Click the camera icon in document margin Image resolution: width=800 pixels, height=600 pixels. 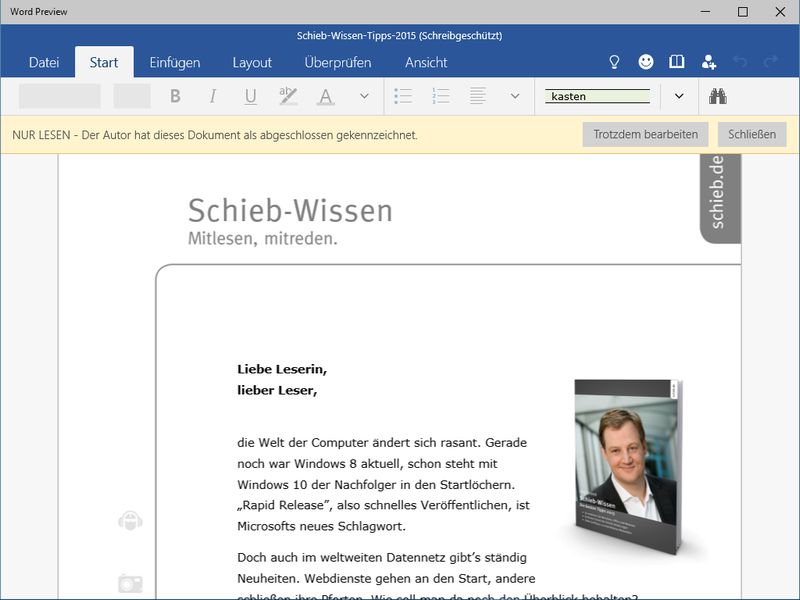(x=131, y=583)
